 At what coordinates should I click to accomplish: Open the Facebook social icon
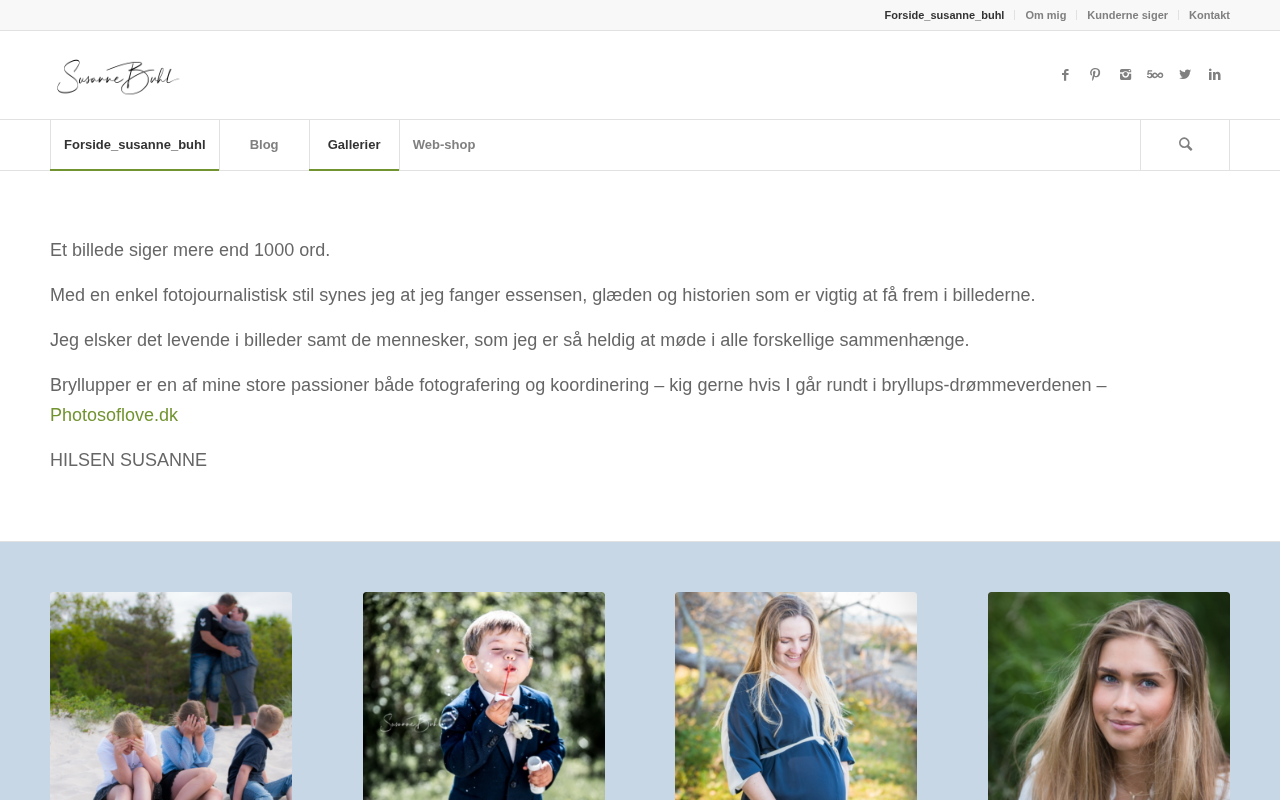1065,75
